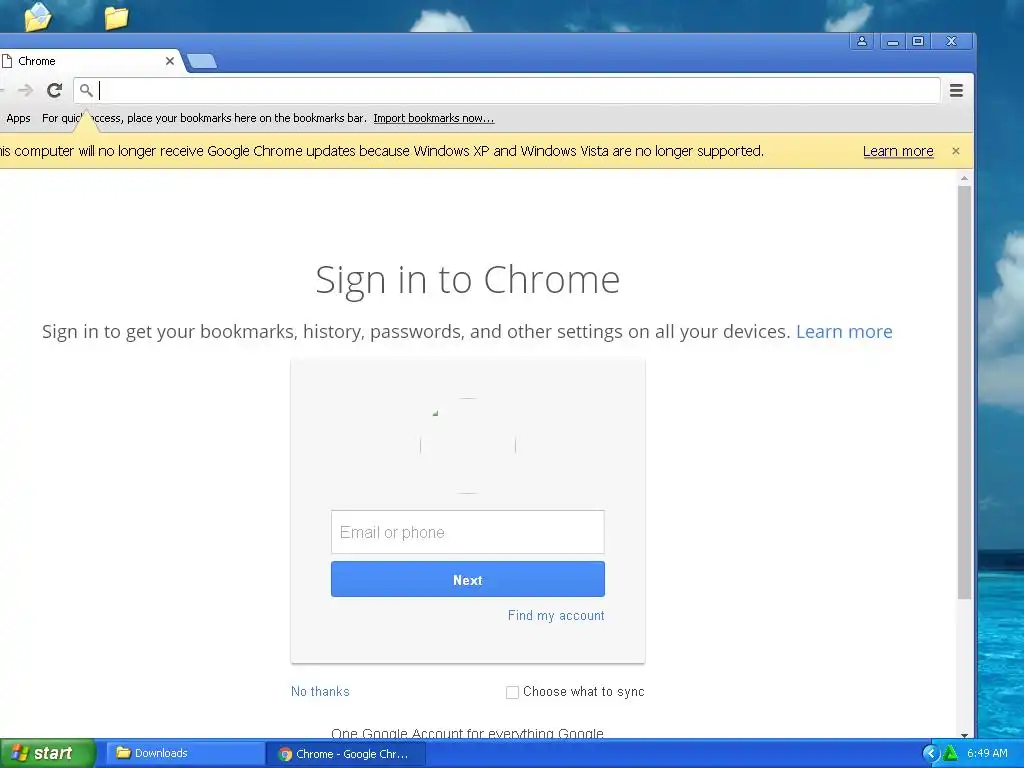Open the Windows start menu
The image size is (1024, 768).
pyautogui.click(x=47, y=753)
